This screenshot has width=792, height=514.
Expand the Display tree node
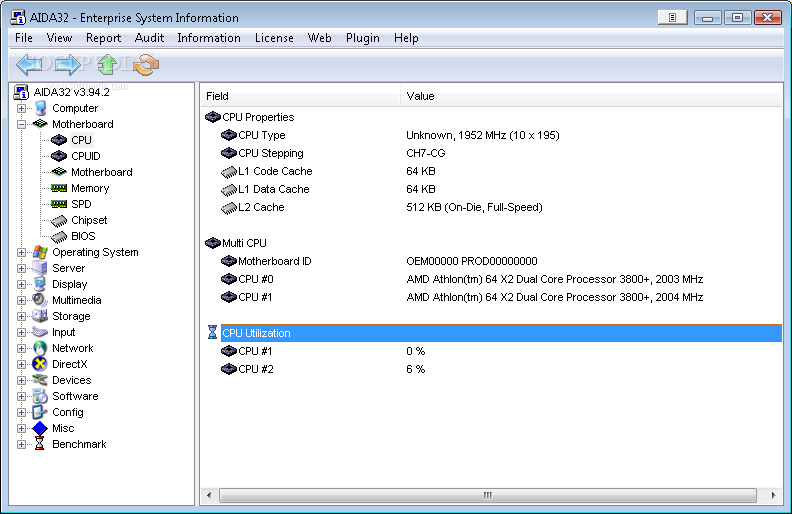pos(21,284)
